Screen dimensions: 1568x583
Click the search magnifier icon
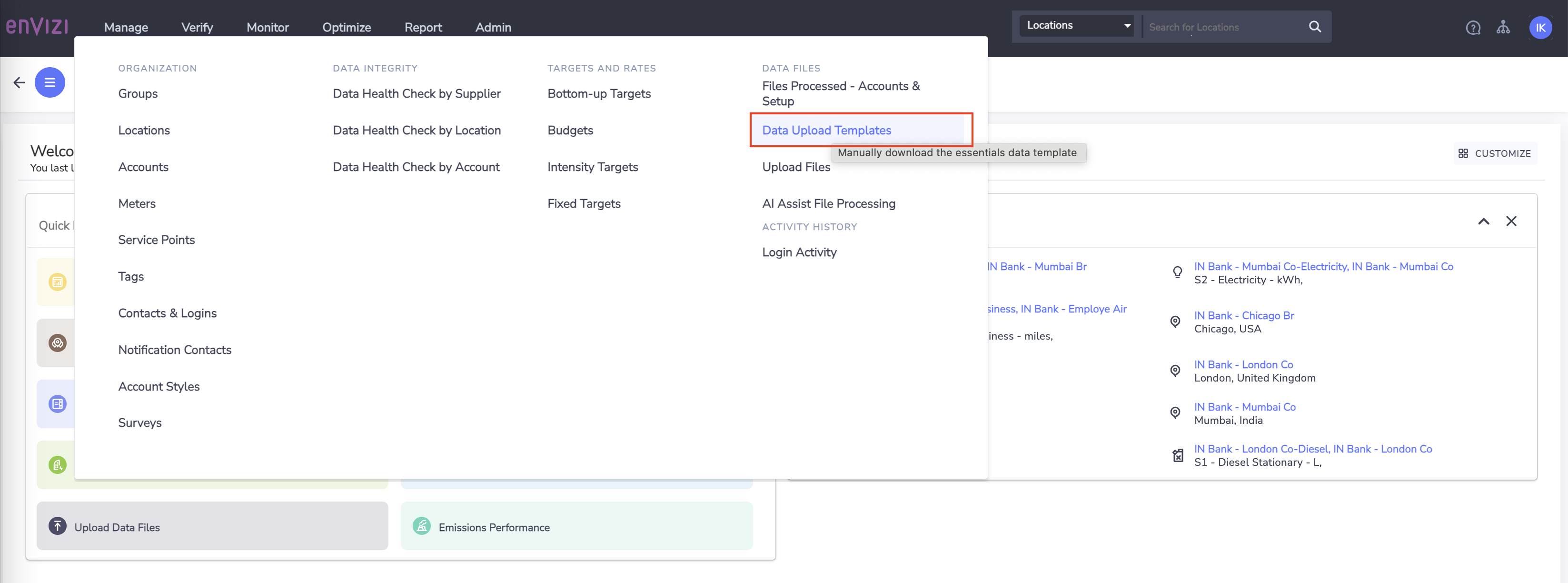pos(1315,26)
